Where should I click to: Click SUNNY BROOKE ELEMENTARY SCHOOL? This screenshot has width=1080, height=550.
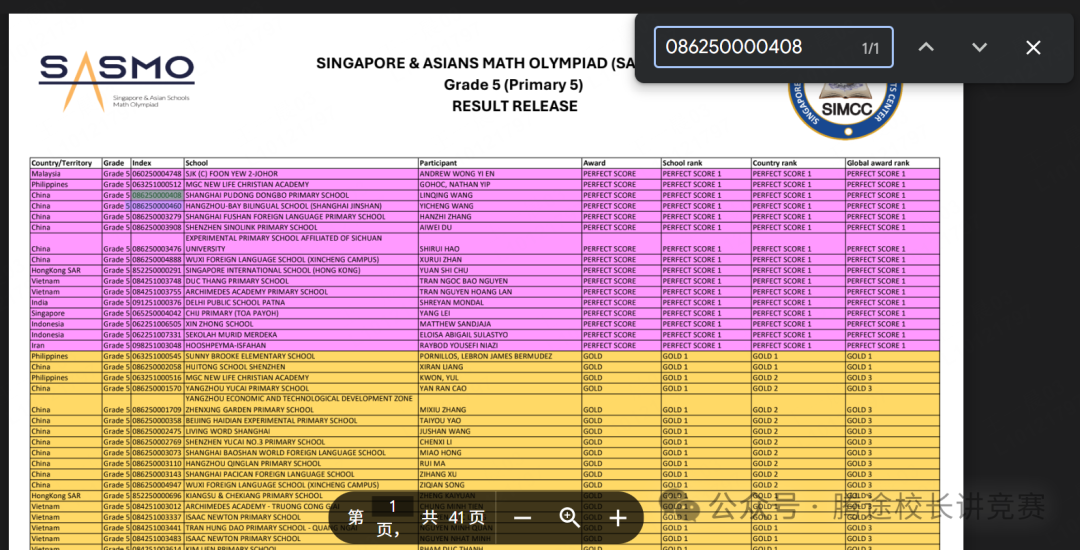tap(250, 356)
